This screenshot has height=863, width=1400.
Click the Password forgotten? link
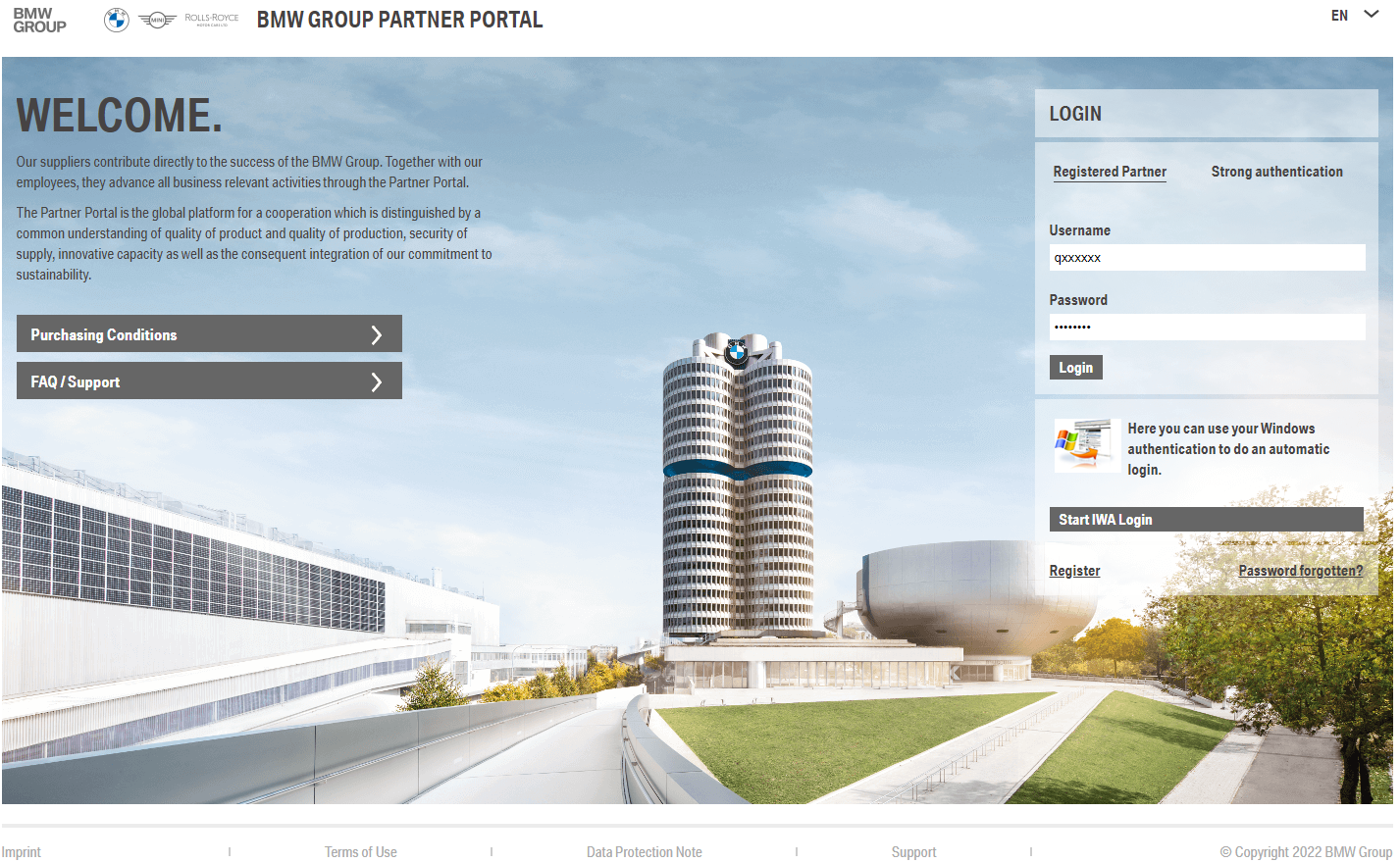point(1300,571)
